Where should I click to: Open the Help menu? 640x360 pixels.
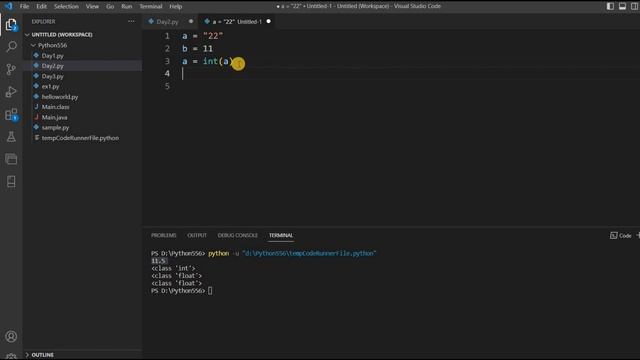[x=176, y=7]
